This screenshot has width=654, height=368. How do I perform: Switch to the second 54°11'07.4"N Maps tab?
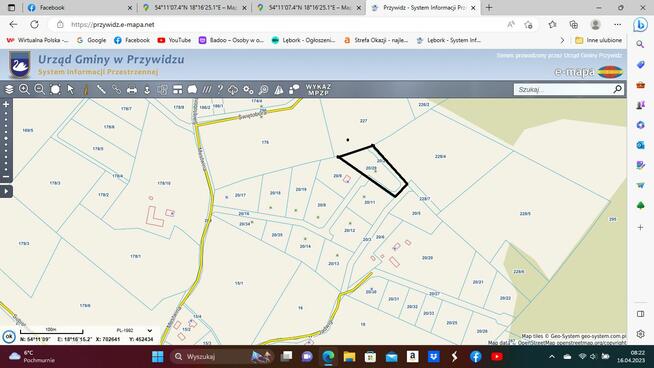click(x=309, y=8)
